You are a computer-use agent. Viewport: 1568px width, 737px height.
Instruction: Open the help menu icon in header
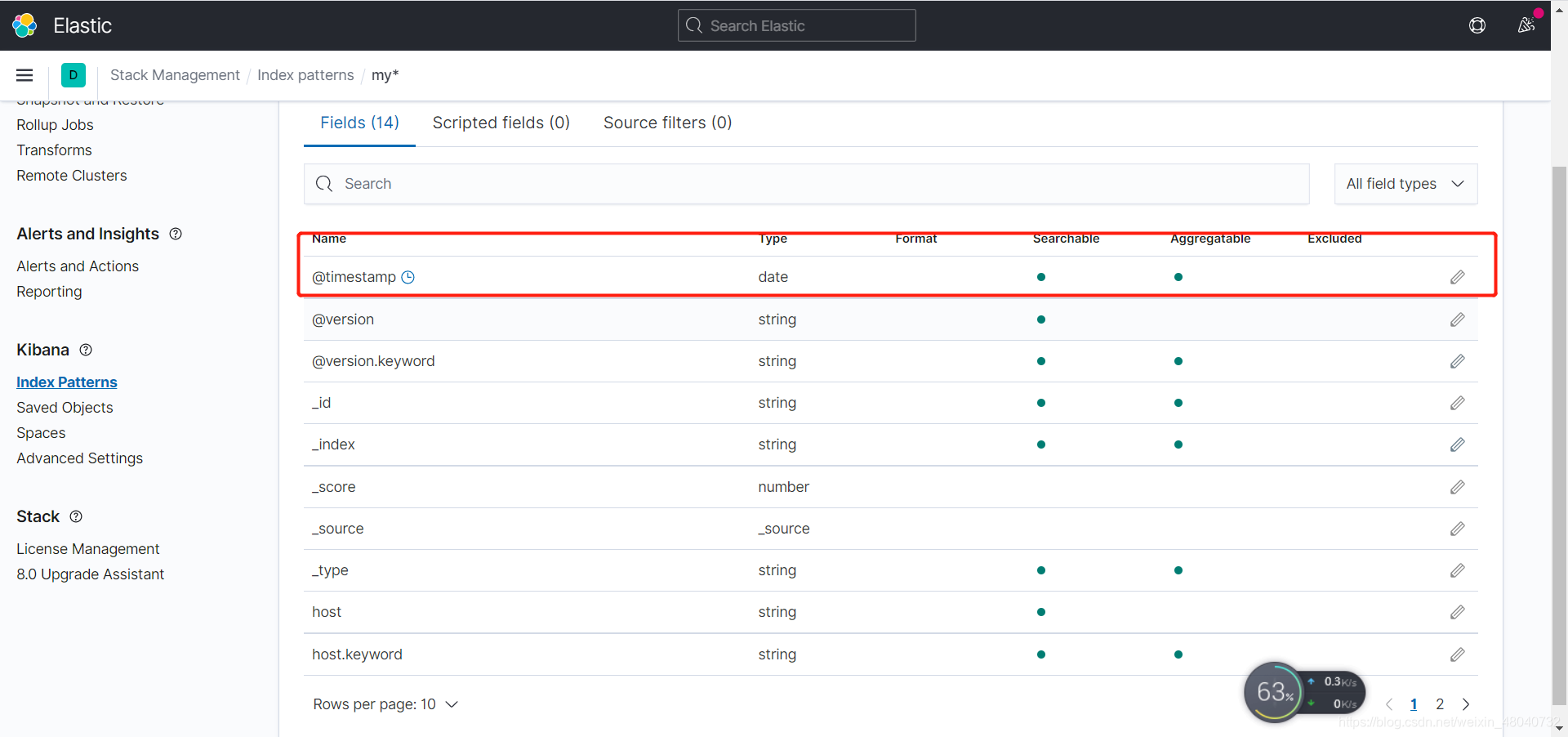(1477, 25)
